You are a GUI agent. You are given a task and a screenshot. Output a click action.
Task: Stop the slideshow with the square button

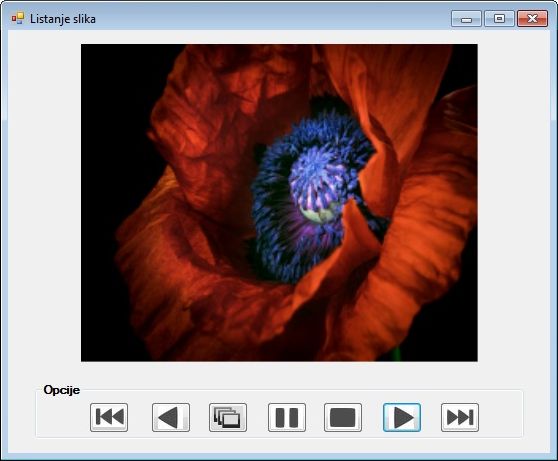343,417
